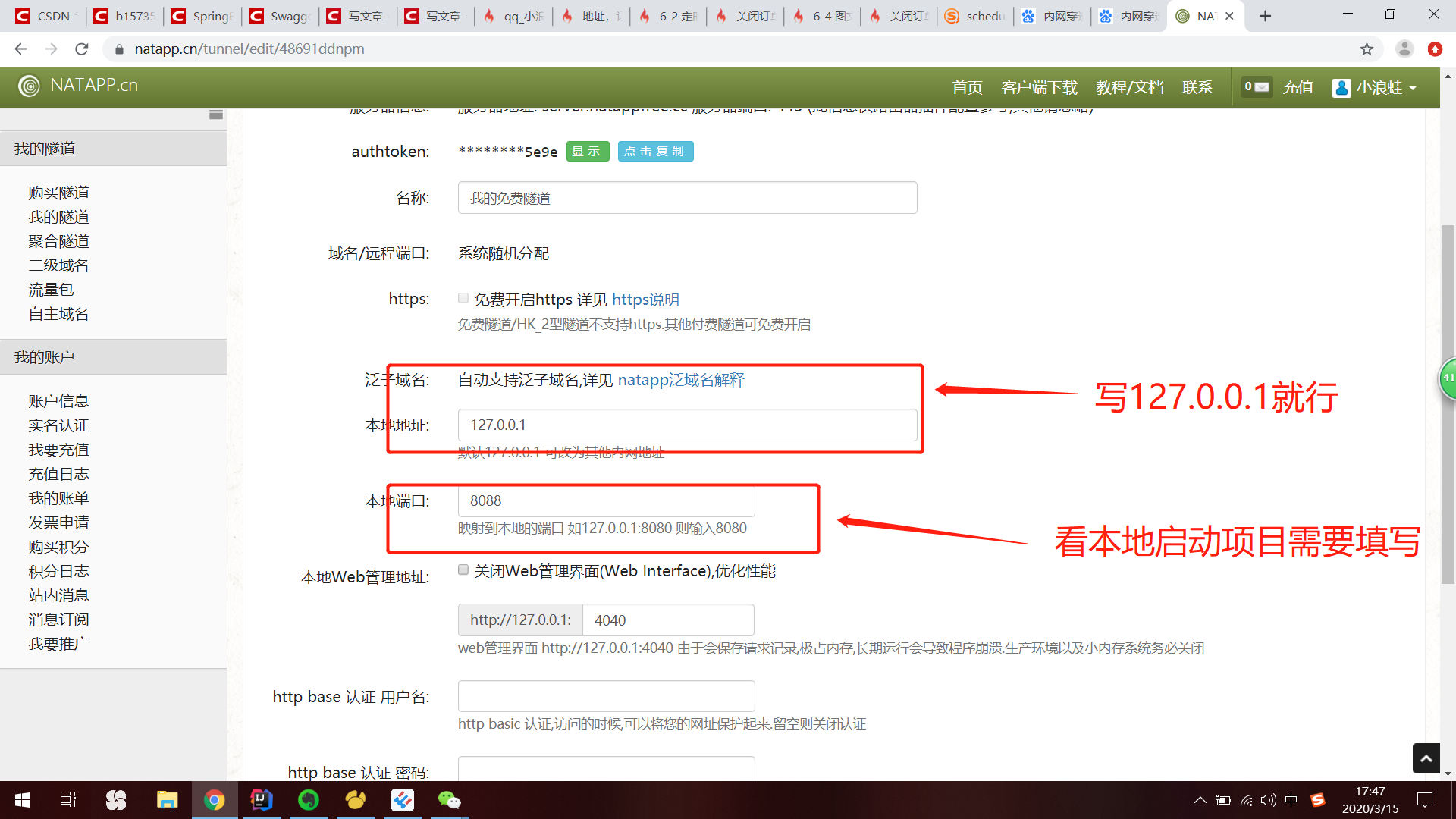This screenshot has height=819, width=1456.
Task: Click 充值 in the top navigation
Action: coord(1298,87)
